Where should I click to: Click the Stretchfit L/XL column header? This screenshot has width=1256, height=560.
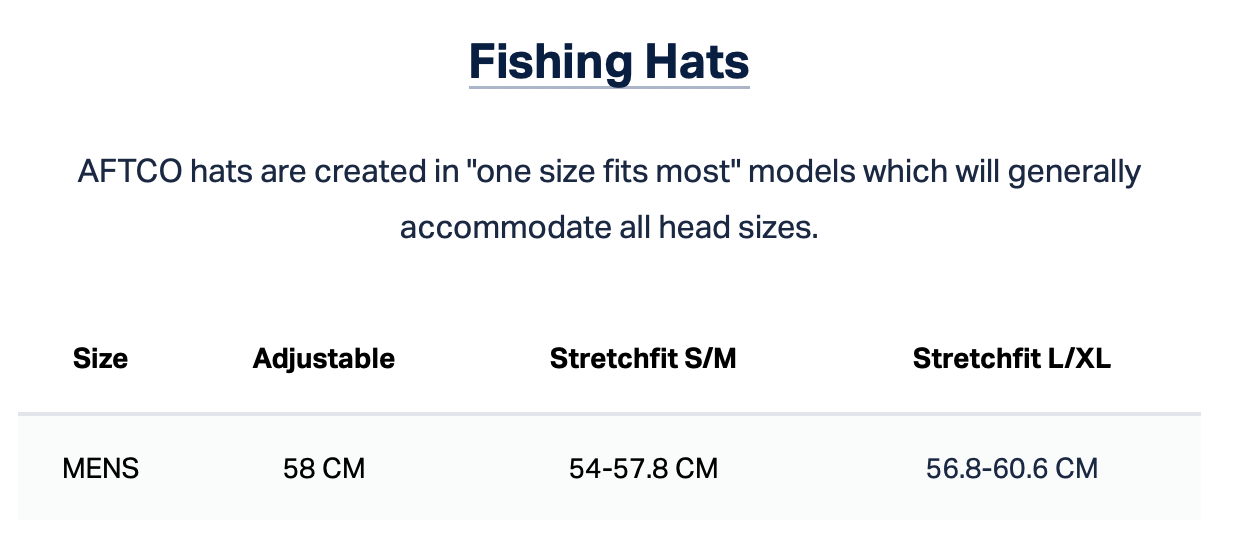[1011, 359]
